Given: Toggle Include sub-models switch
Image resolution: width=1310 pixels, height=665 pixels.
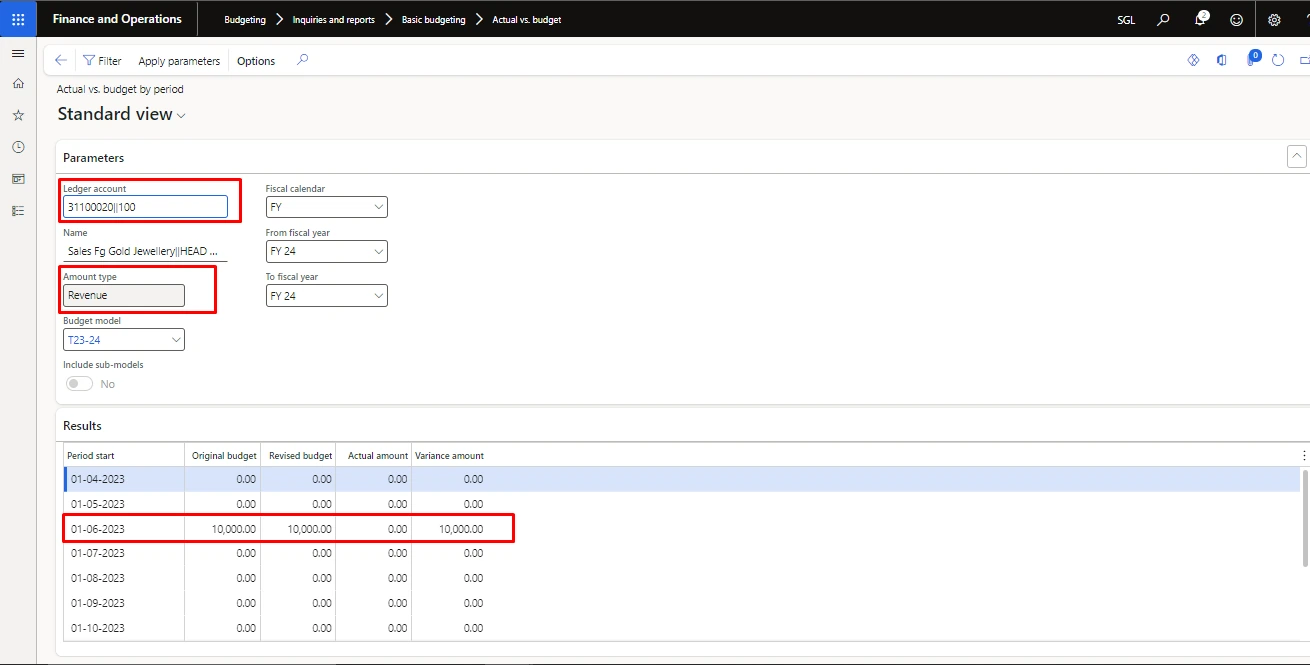Looking at the screenshot, I should click(x=79, y=384).
